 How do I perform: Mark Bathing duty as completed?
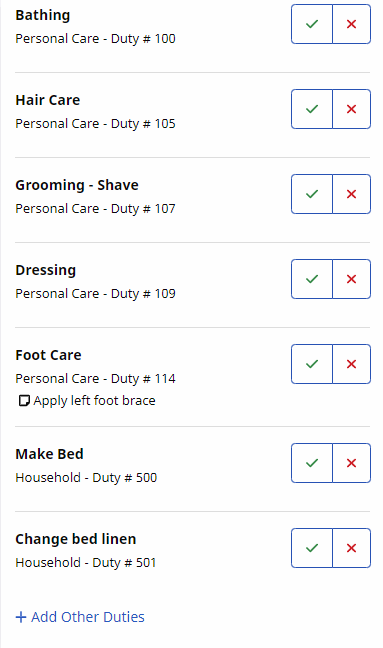click(x=312, y=24)
